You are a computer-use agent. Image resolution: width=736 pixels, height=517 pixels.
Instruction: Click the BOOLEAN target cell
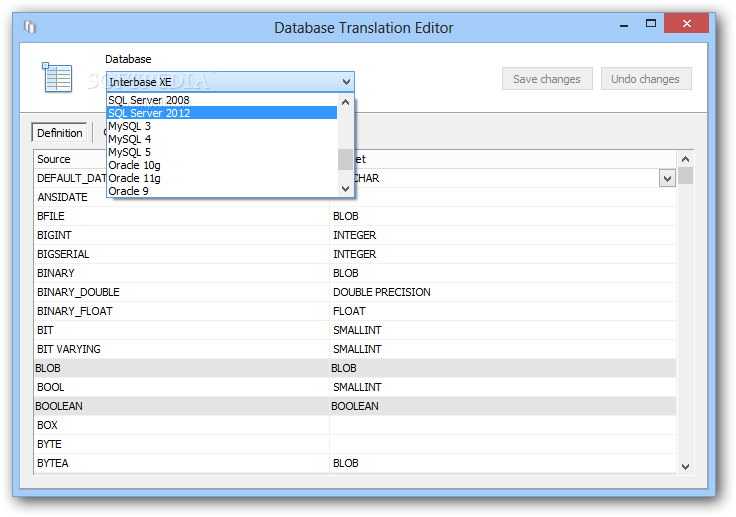(503, 406)
